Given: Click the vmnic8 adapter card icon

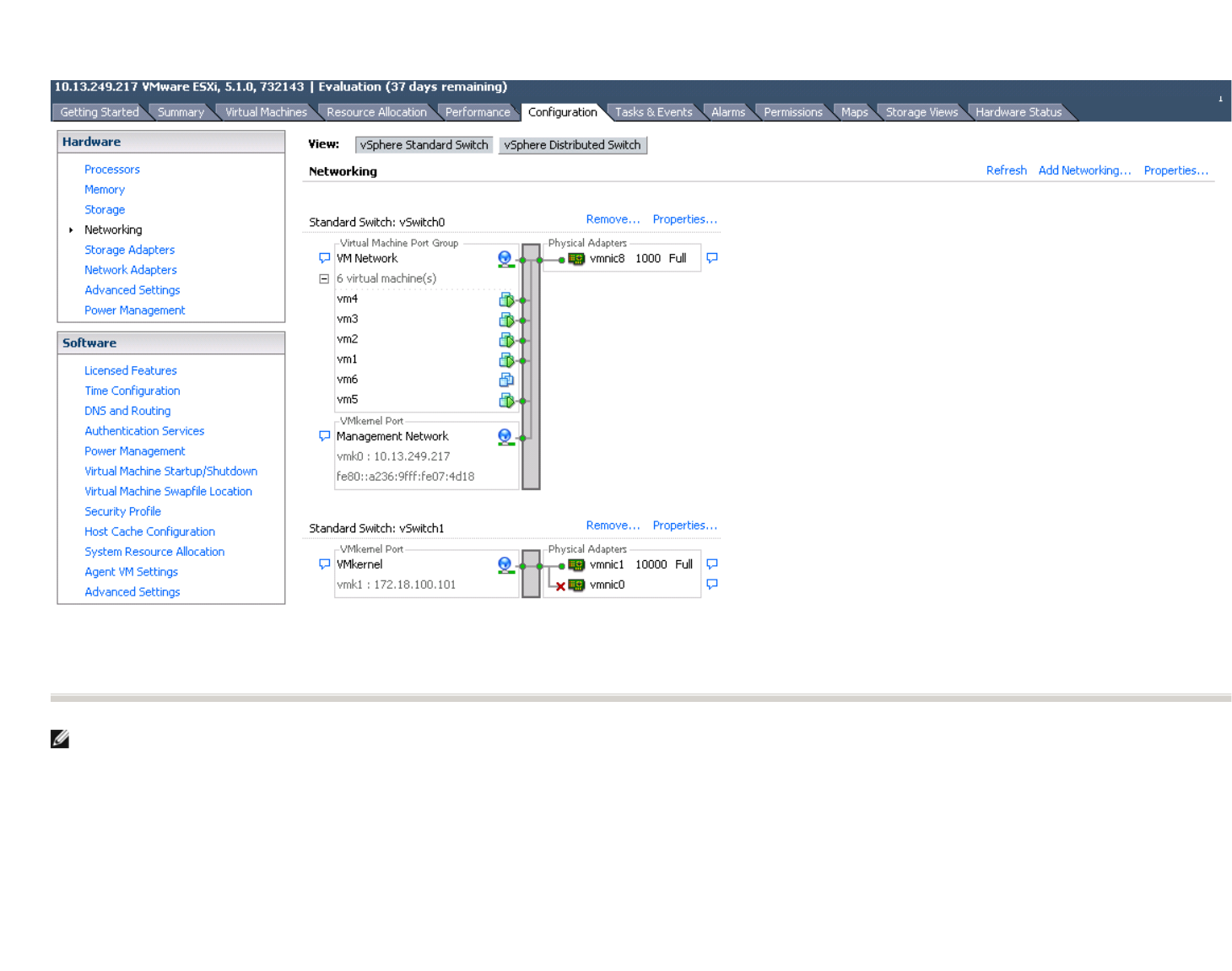Looking at the screenshot, I should [576, 259].
